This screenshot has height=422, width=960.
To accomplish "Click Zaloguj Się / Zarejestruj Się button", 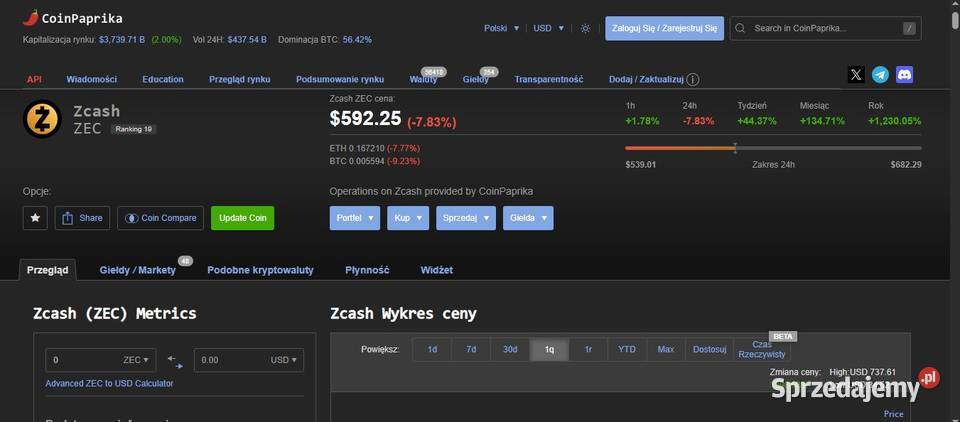I will 664,28.
